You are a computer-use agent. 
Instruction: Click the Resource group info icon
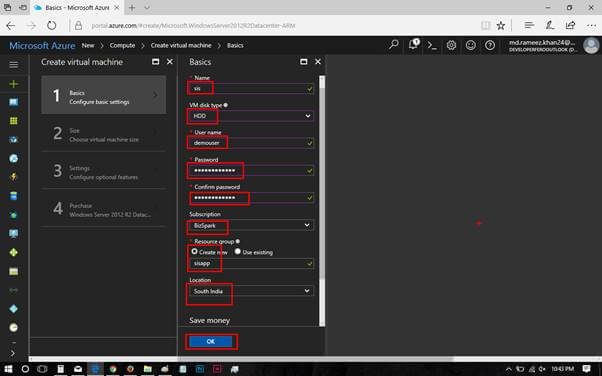pyautogui.click(x=238, y=241)
